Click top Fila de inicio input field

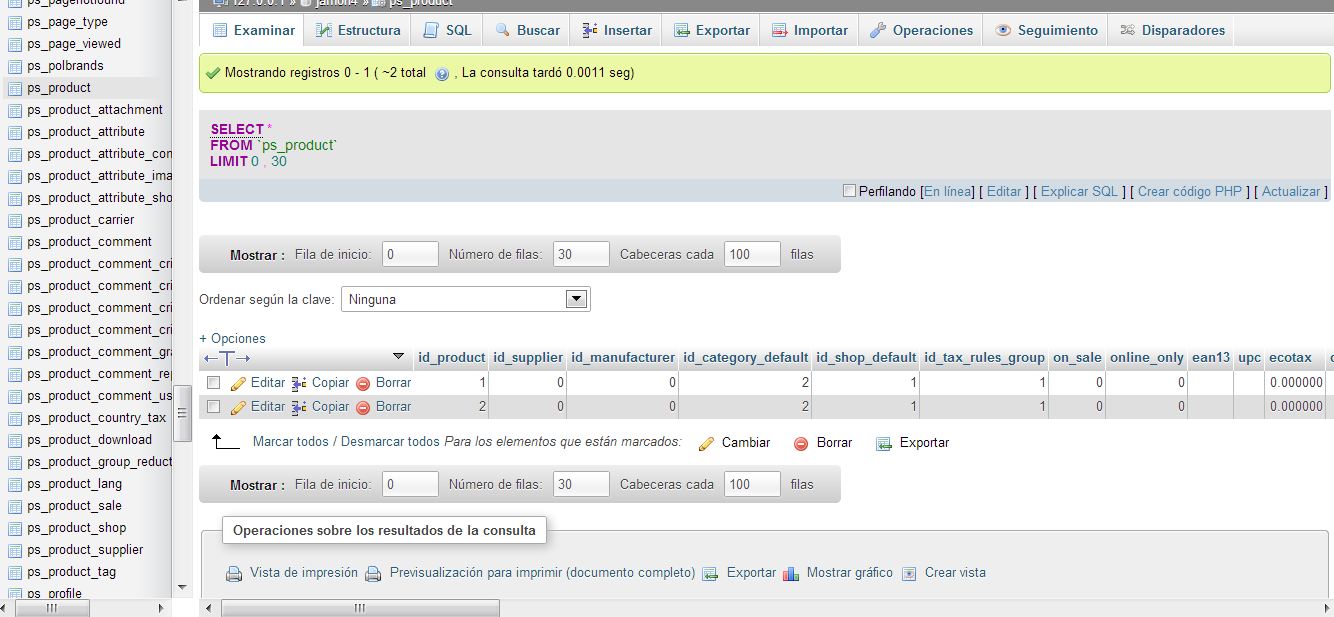tap(410, 254)
